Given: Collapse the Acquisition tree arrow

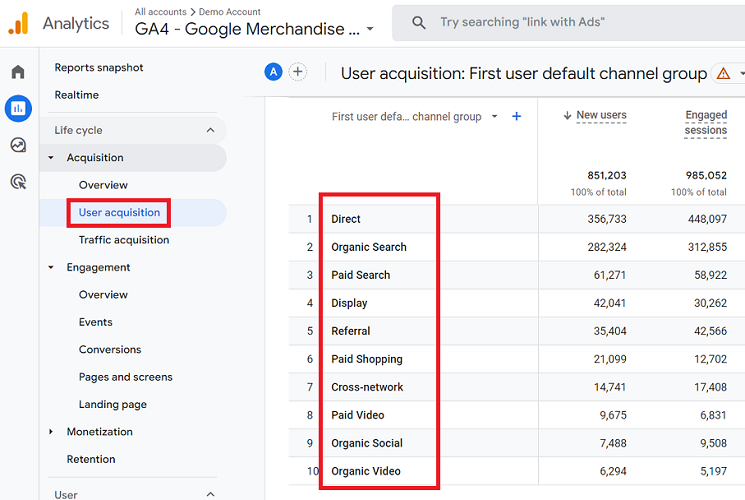Looking at the screenshot, I should click(51, 158).
